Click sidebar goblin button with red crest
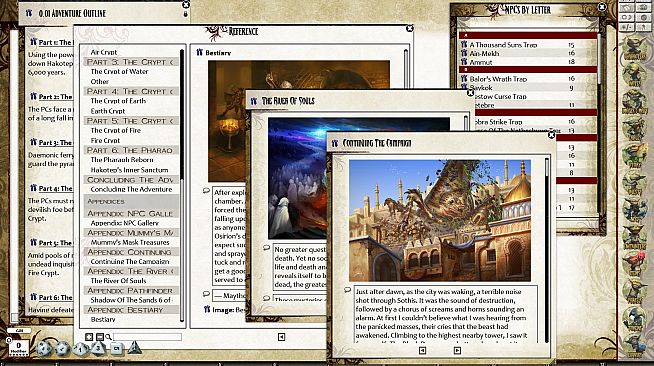 click(634, 262)
